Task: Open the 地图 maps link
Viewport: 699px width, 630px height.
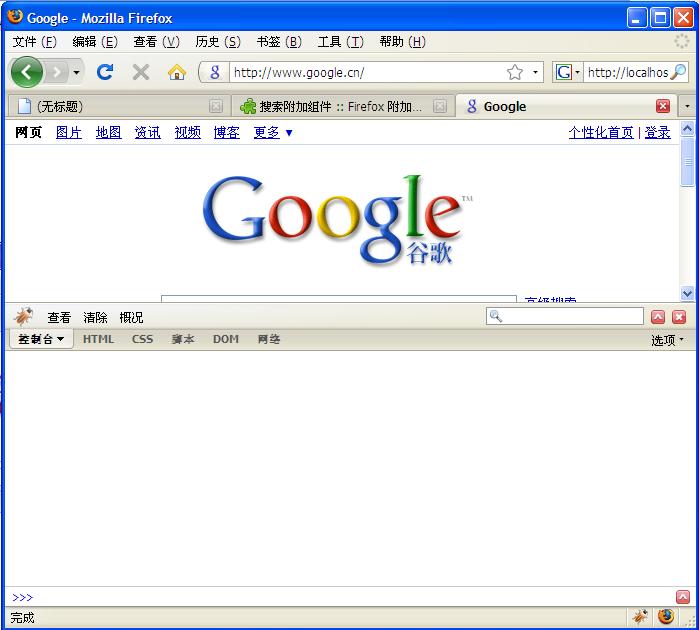Action: [108, 132]
